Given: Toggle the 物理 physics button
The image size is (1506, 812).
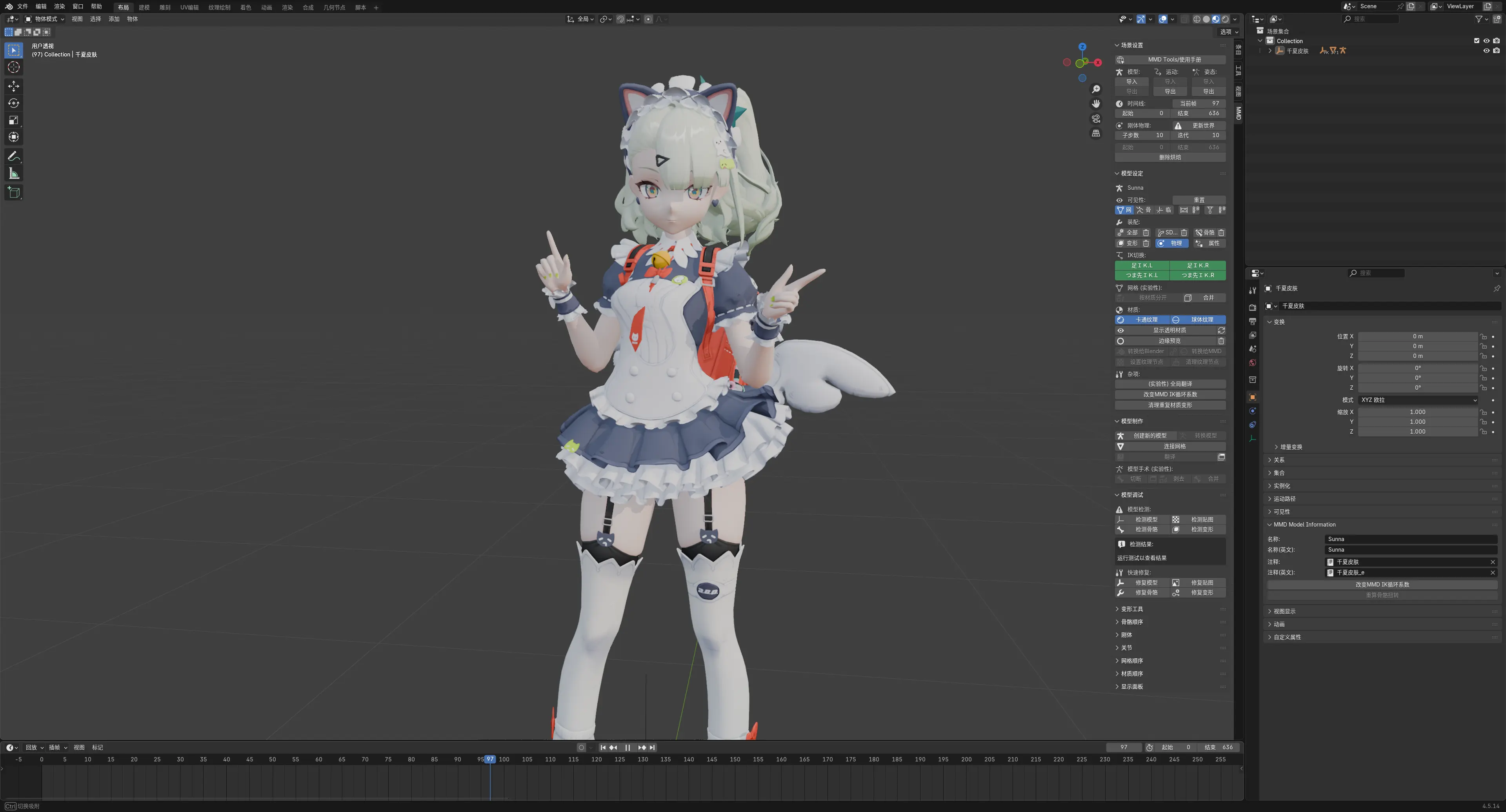Looking at the screenshot, I should (x=1171, y=243).
